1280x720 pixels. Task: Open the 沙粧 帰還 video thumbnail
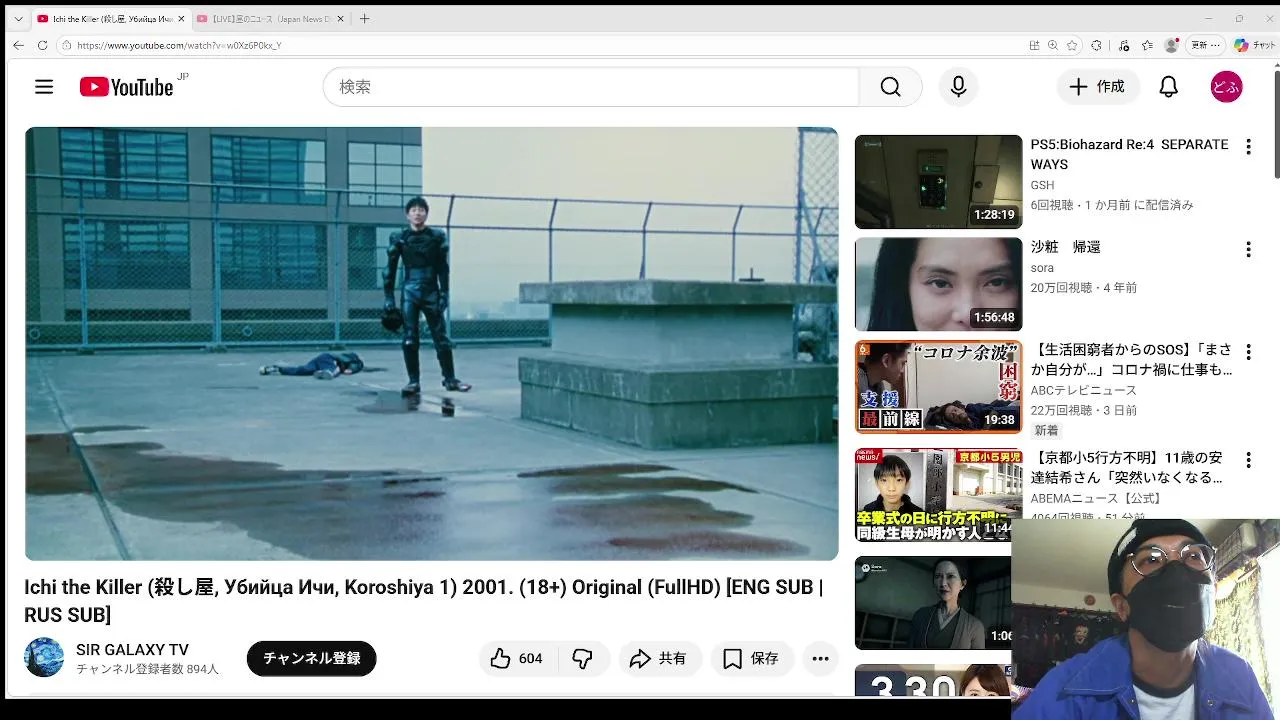[x=938, y=284]
